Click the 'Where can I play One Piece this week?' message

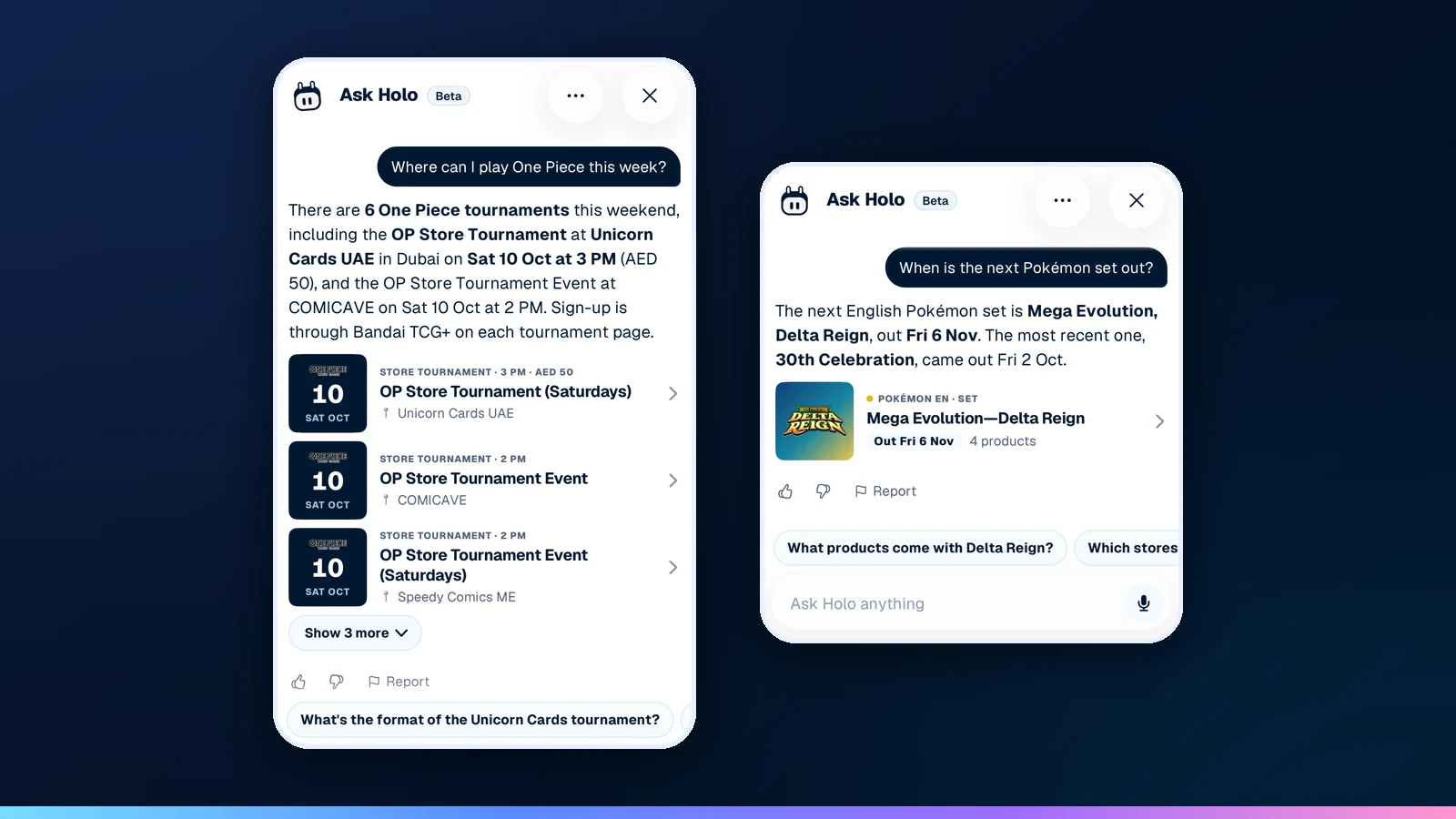click(x=529, y=167)
